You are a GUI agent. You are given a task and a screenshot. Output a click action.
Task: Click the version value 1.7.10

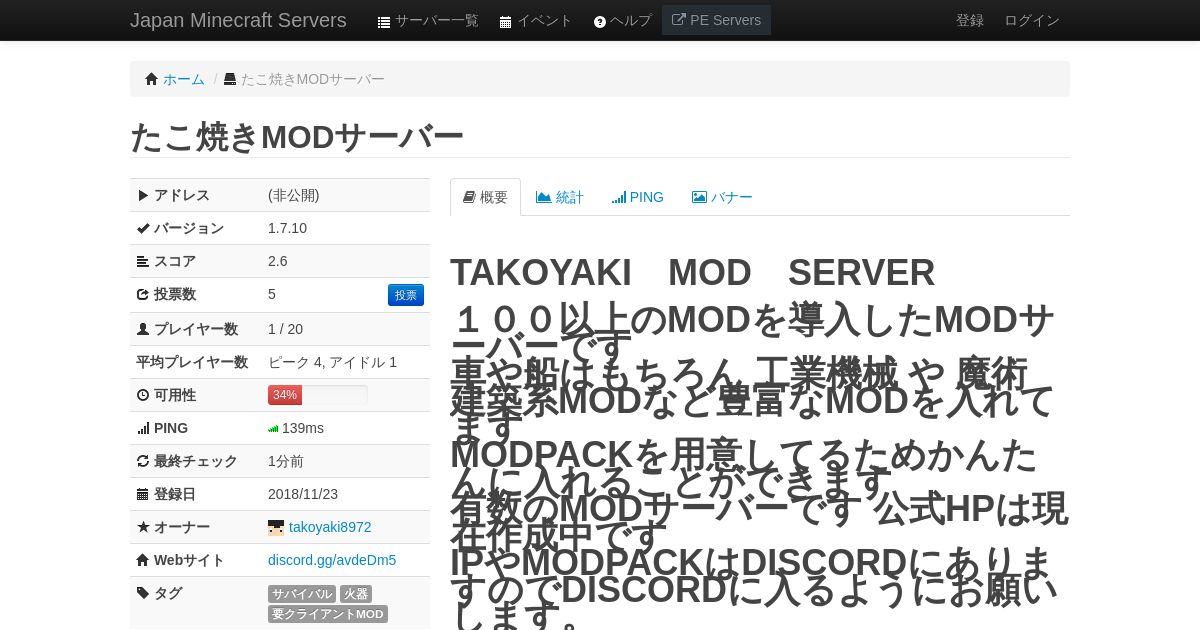point(287,228)
